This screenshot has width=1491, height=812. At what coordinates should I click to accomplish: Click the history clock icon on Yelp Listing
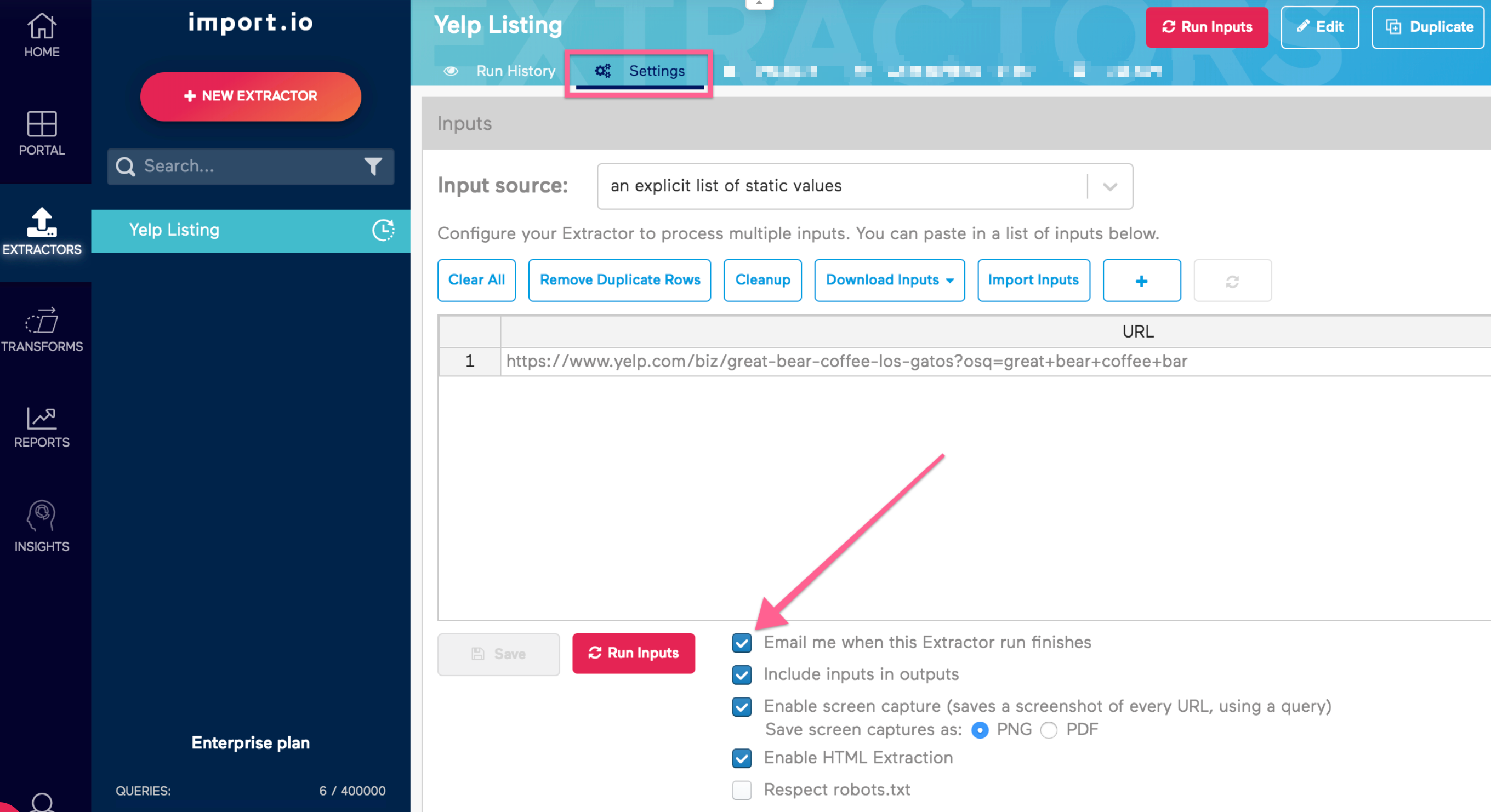[384, 230]
